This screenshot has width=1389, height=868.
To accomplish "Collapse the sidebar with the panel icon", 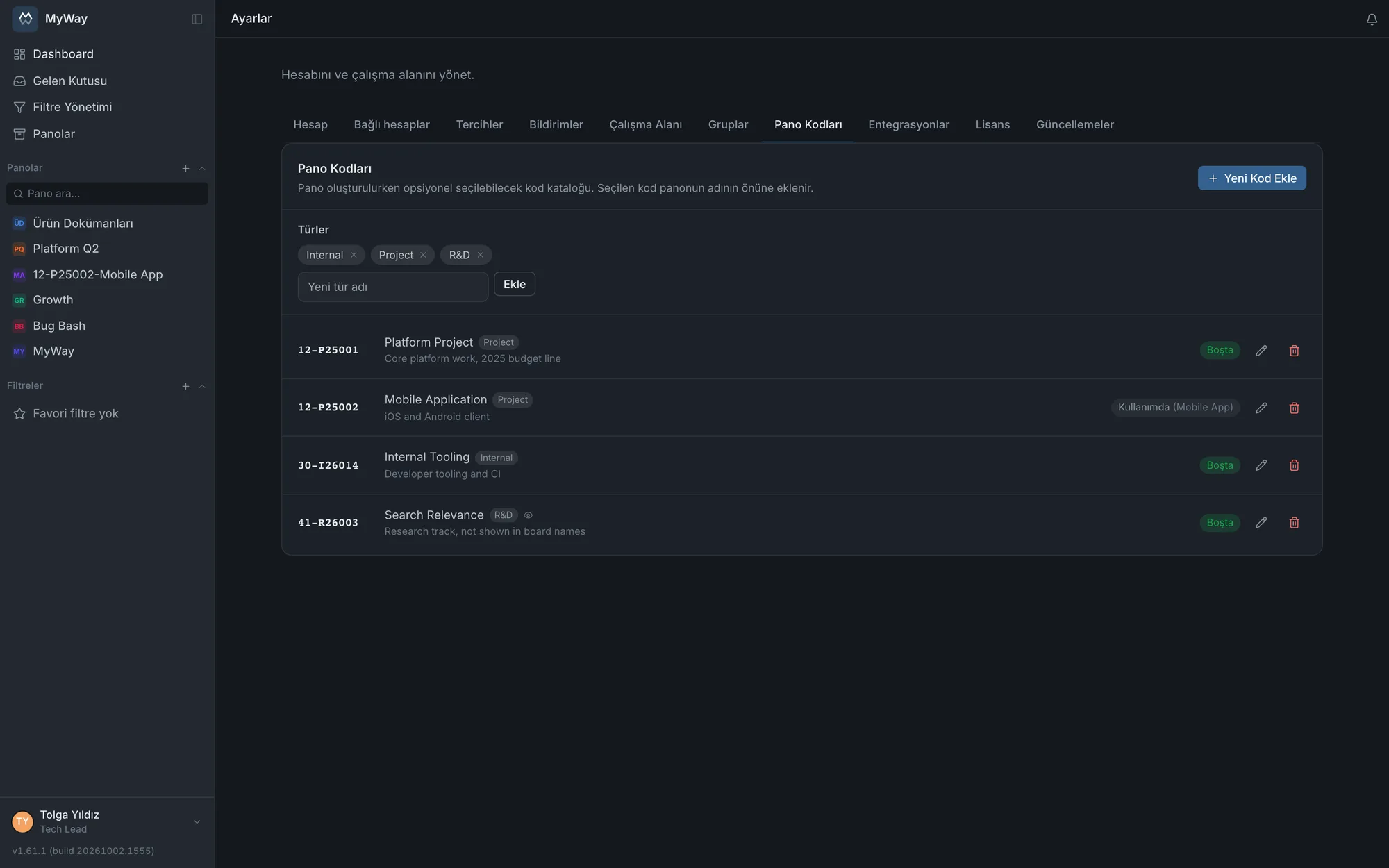I will [x=197, y=19].
